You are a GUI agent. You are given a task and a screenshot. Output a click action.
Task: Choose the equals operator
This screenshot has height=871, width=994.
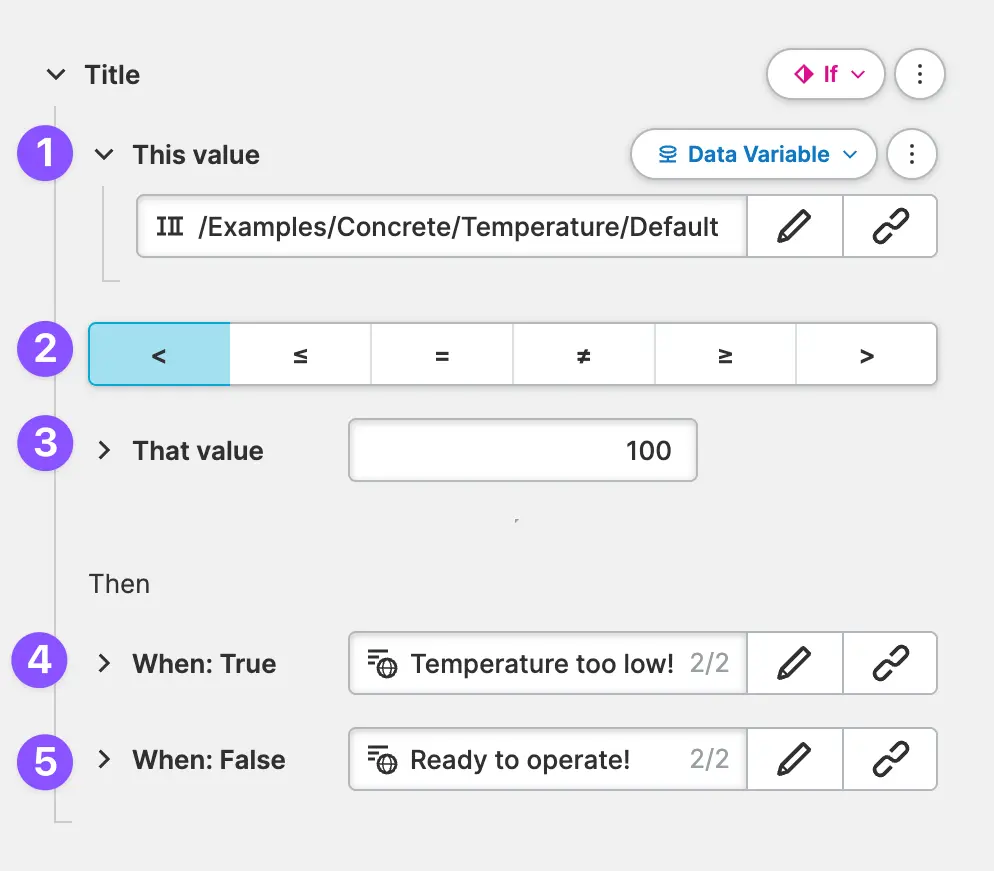point(442,355)
